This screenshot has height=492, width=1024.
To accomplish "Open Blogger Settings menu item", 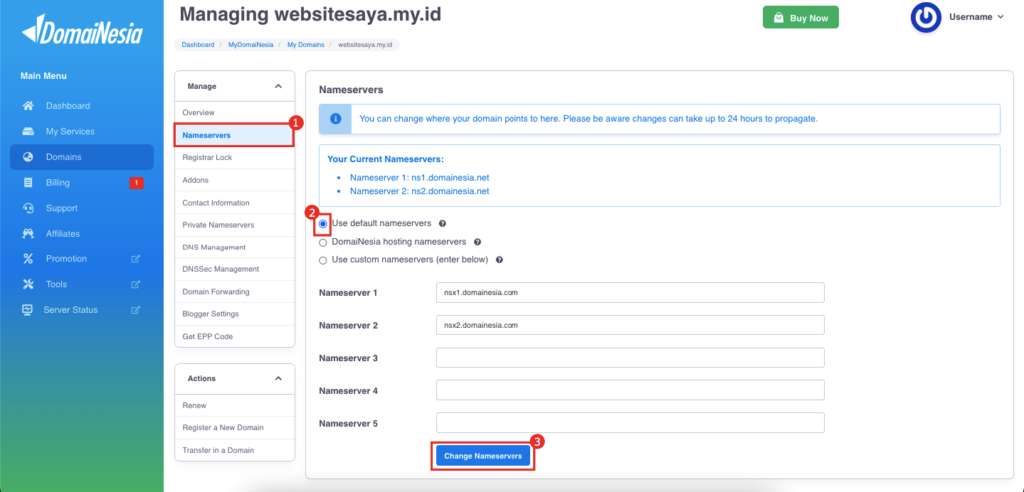I will (x=234, y=314).
